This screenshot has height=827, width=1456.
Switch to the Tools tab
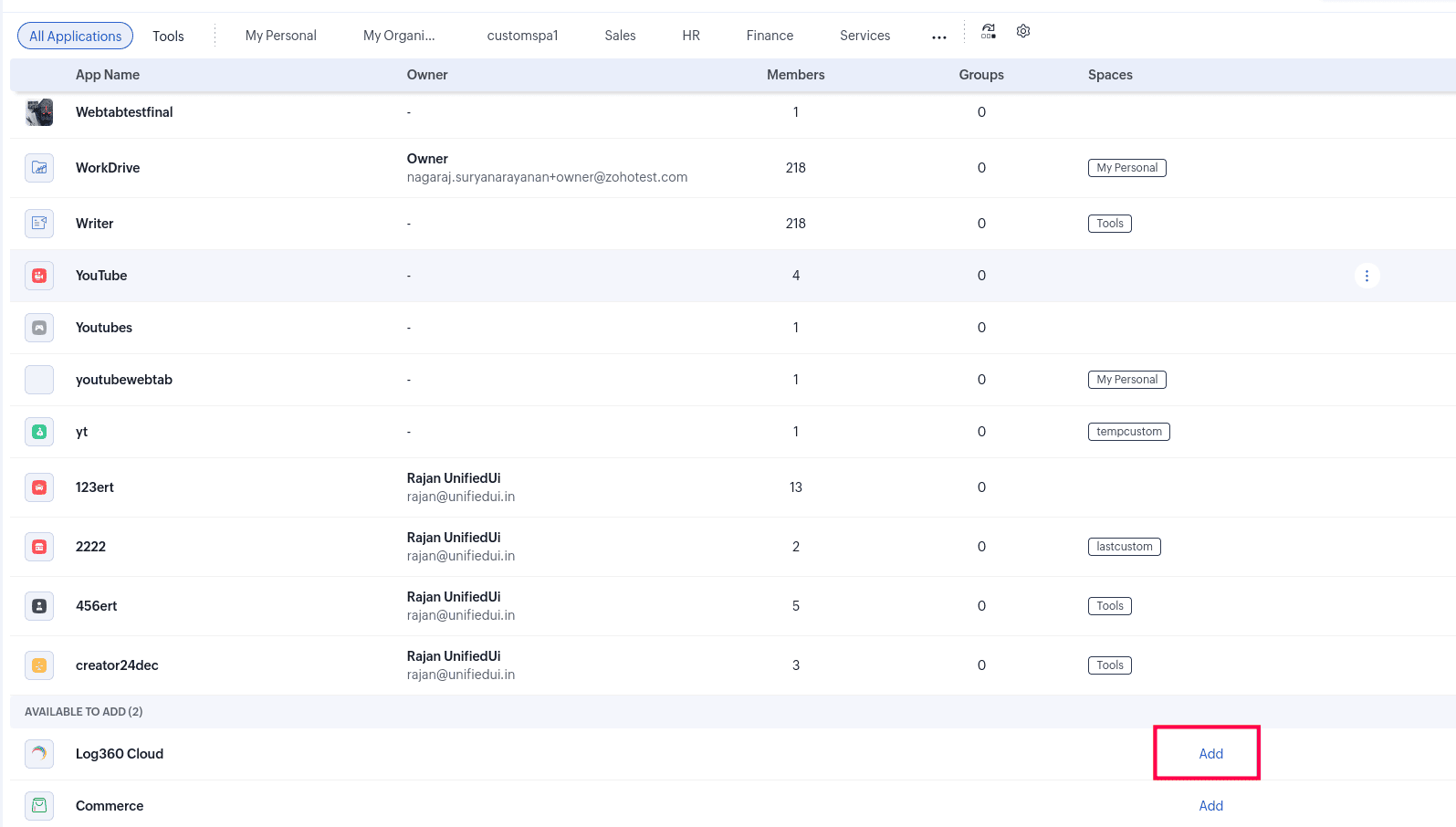(168, 37)
